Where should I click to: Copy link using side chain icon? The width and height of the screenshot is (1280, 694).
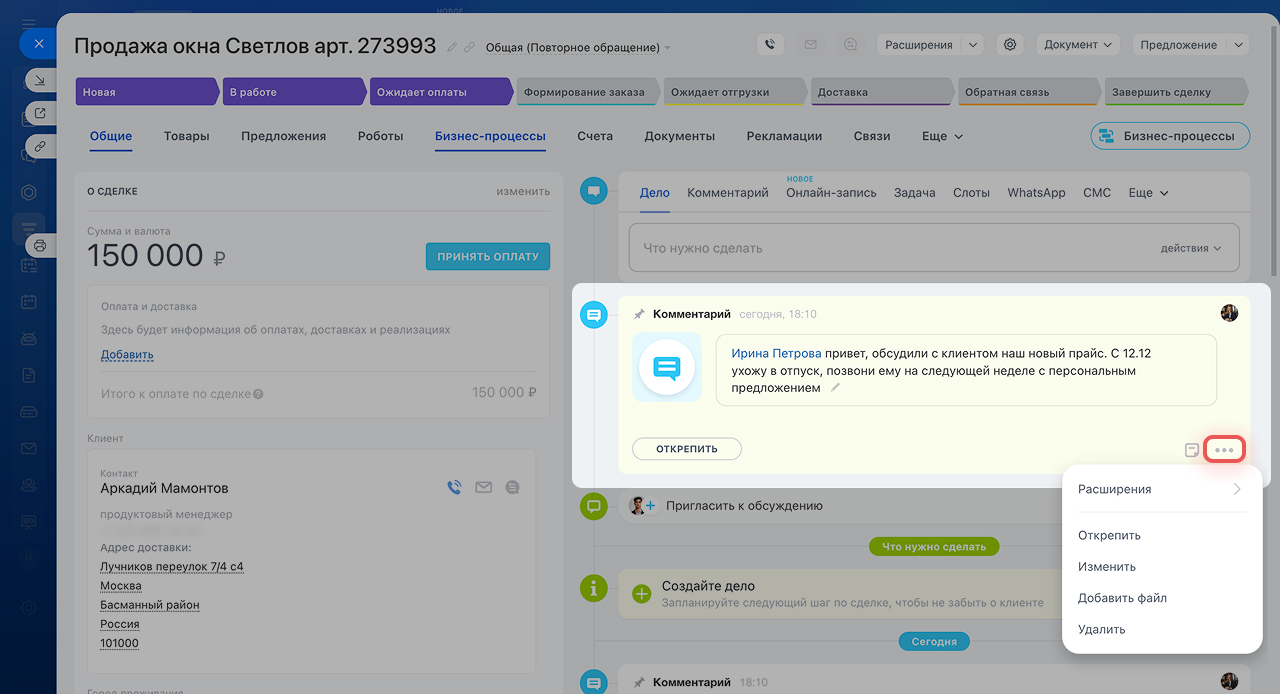[40, 145]
